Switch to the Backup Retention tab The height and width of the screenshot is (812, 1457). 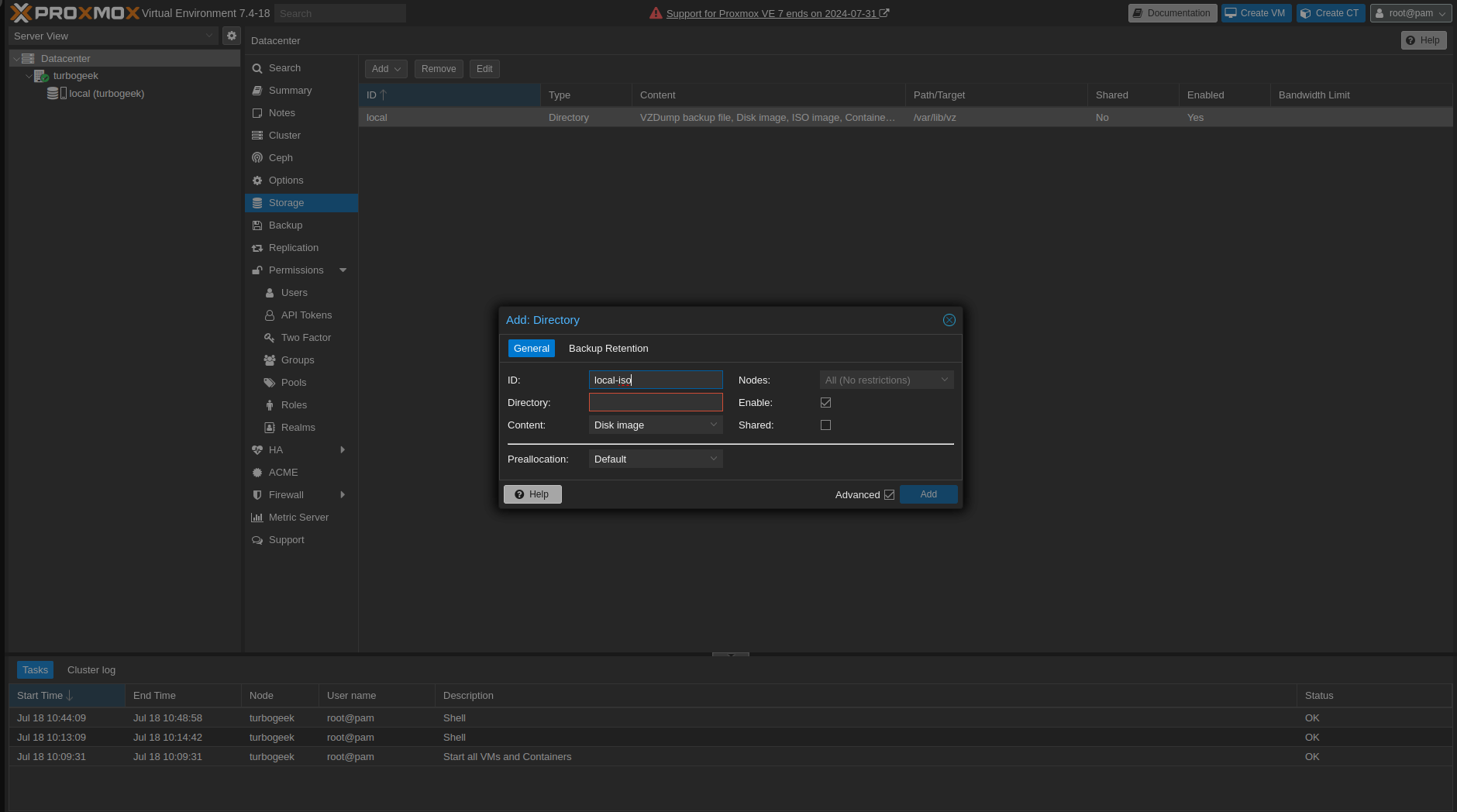[608, 349]
